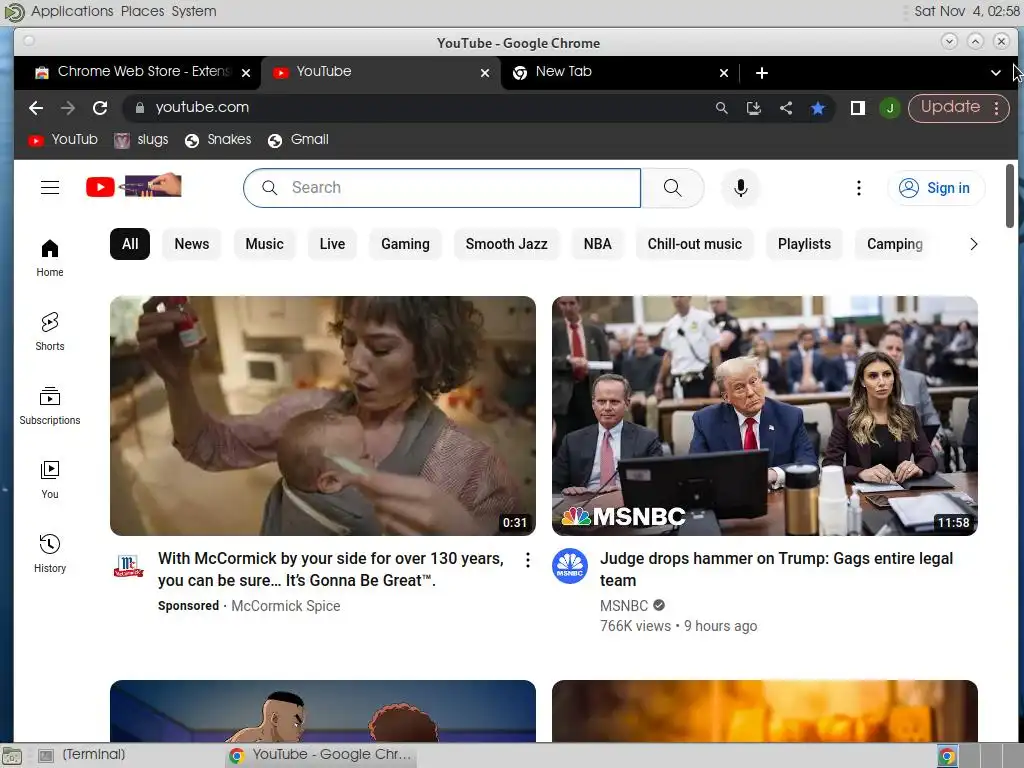Filter by the Camping chip
This screenshot has height=768, width=1024.
coord(895,244)
